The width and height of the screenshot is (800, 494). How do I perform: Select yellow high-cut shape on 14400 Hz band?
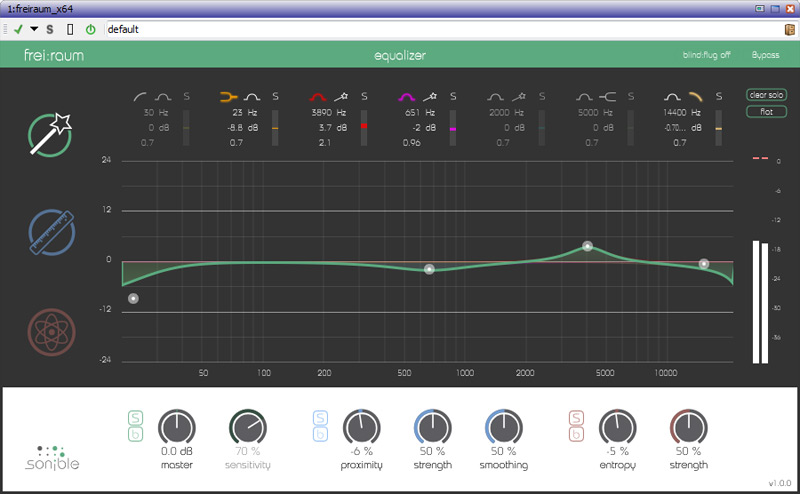pos(695,96)
